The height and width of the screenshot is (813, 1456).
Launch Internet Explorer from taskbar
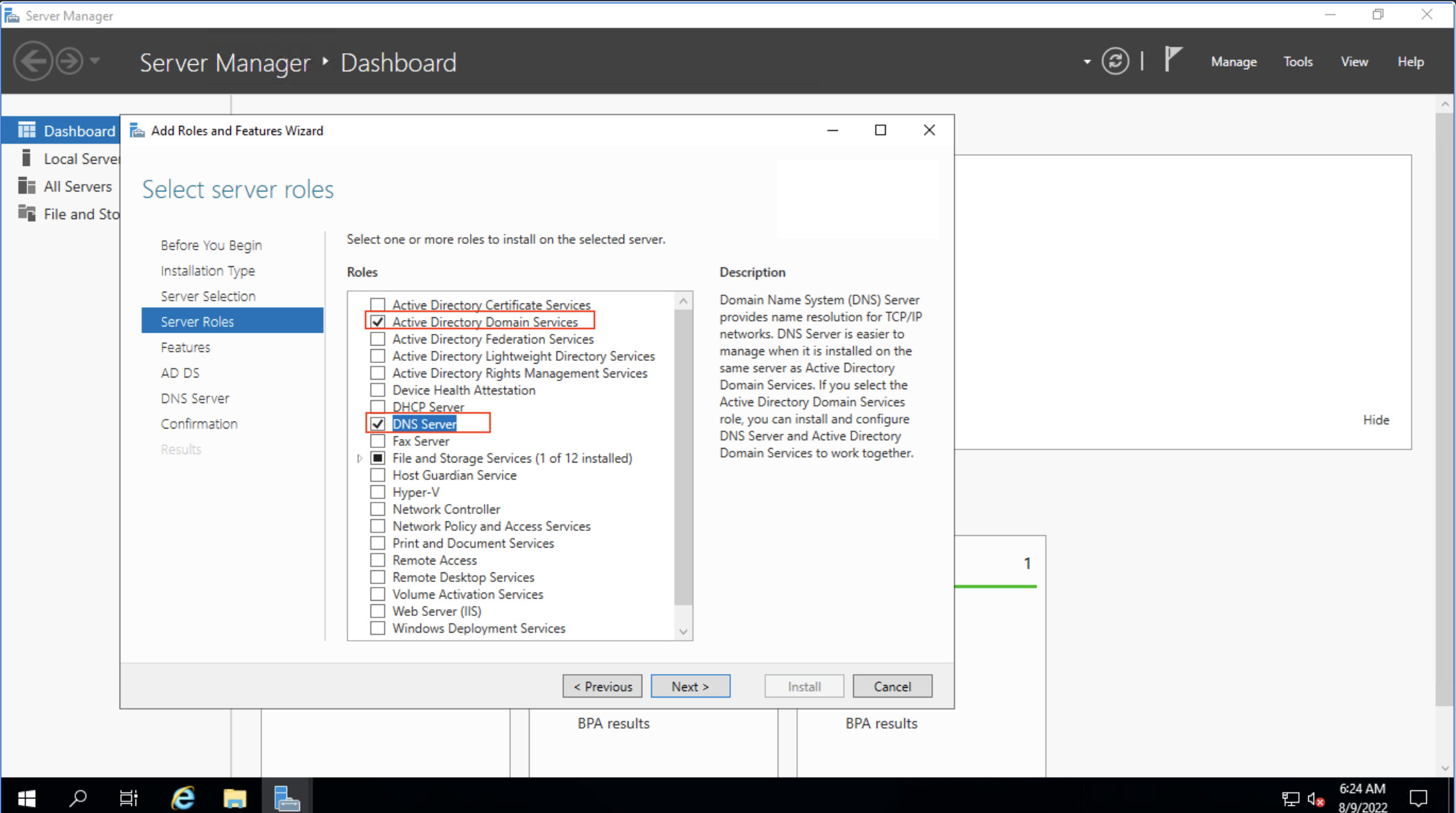(x=183, y=798)
